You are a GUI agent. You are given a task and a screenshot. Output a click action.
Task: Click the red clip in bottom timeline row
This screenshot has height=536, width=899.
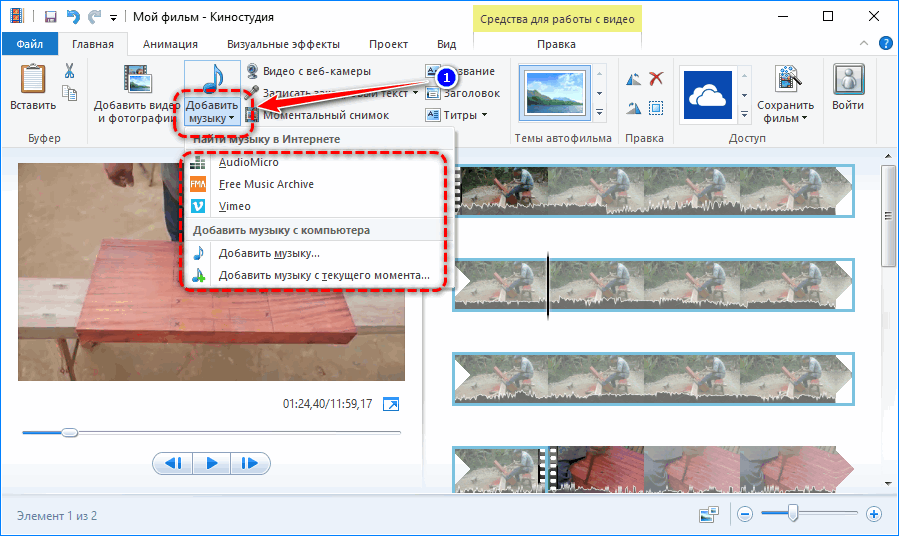(x=701, y=470)
